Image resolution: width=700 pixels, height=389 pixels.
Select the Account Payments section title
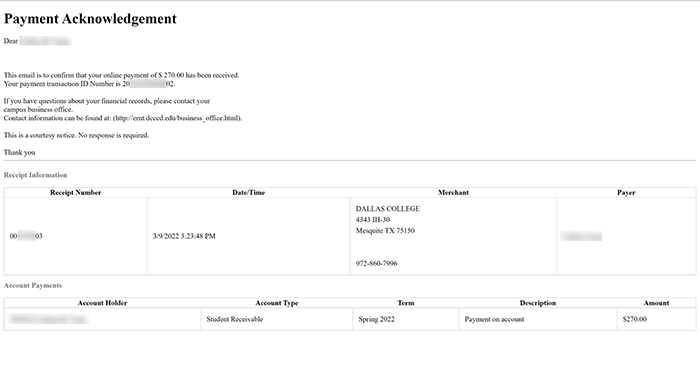33,285
